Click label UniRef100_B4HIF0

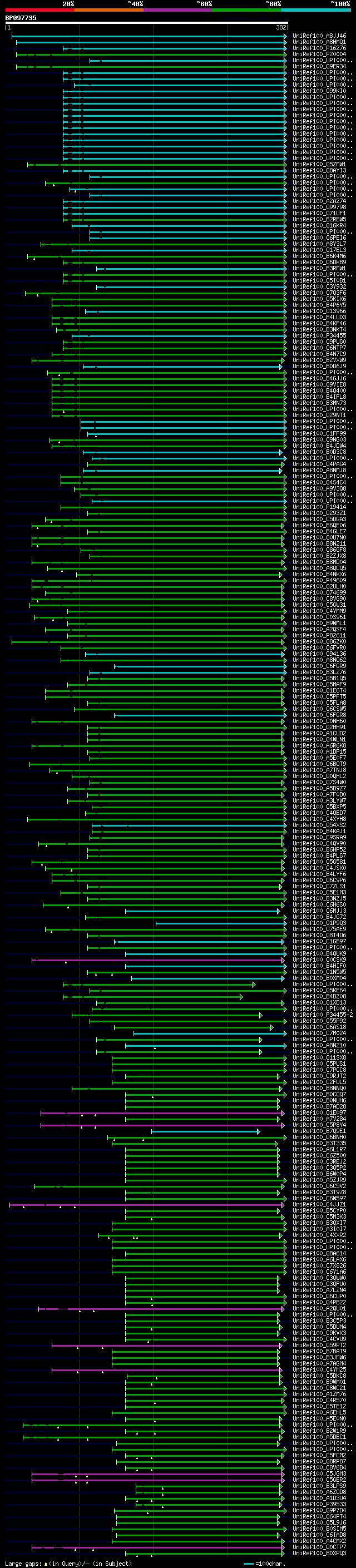point(319,966)
